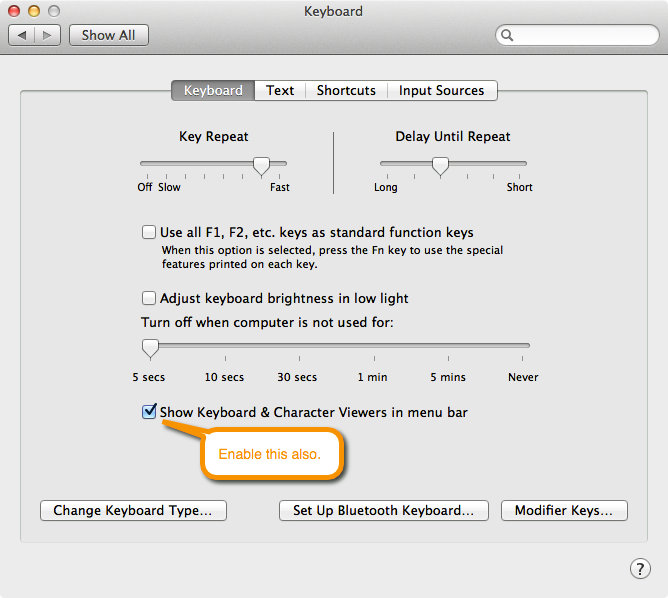Open the Shortcuts tab
Viewport: 668px width, 598px height.
pyautogui.click(x=346, y=90)
